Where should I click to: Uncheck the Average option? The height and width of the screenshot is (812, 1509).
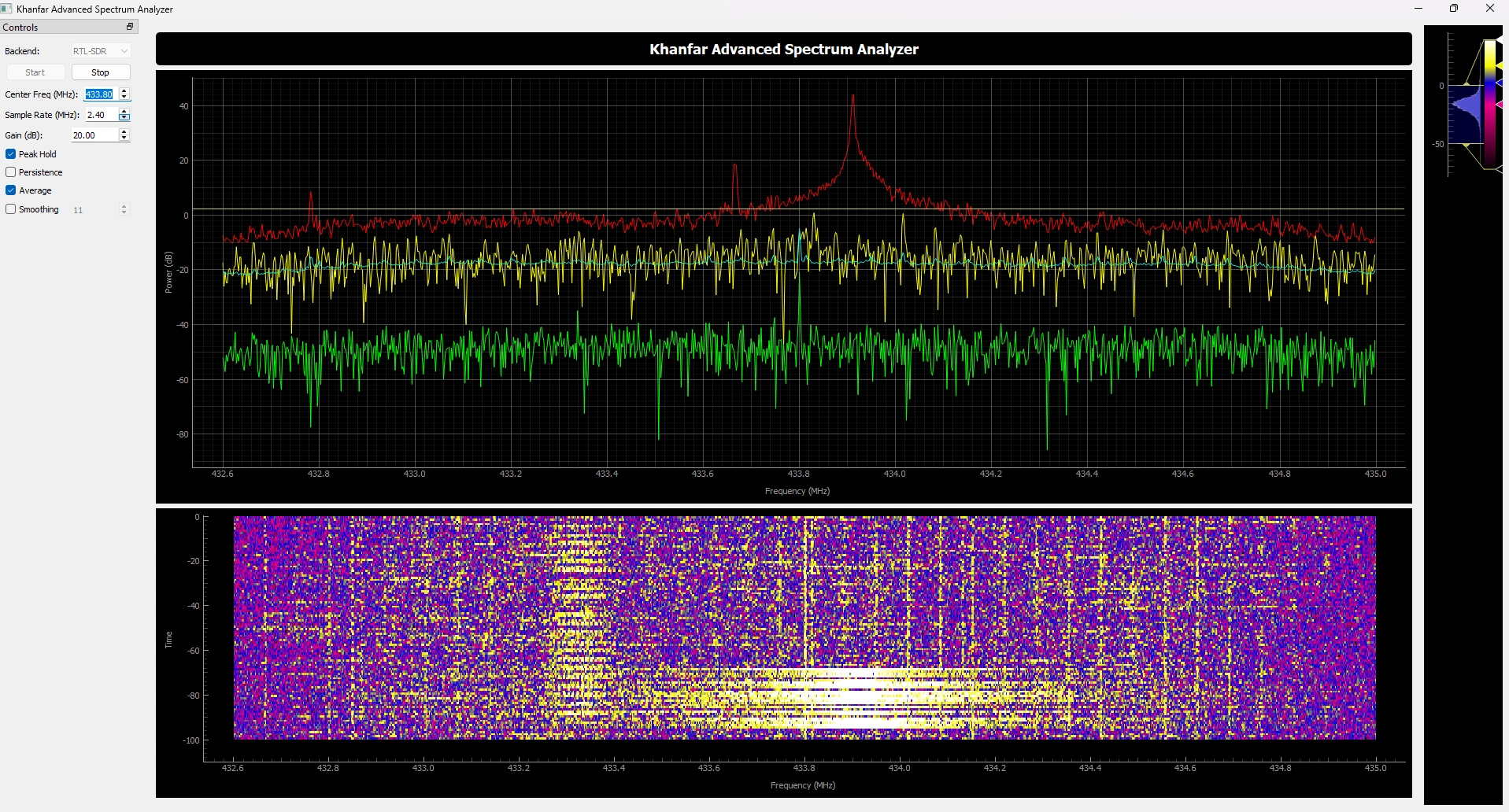(11, 190)
